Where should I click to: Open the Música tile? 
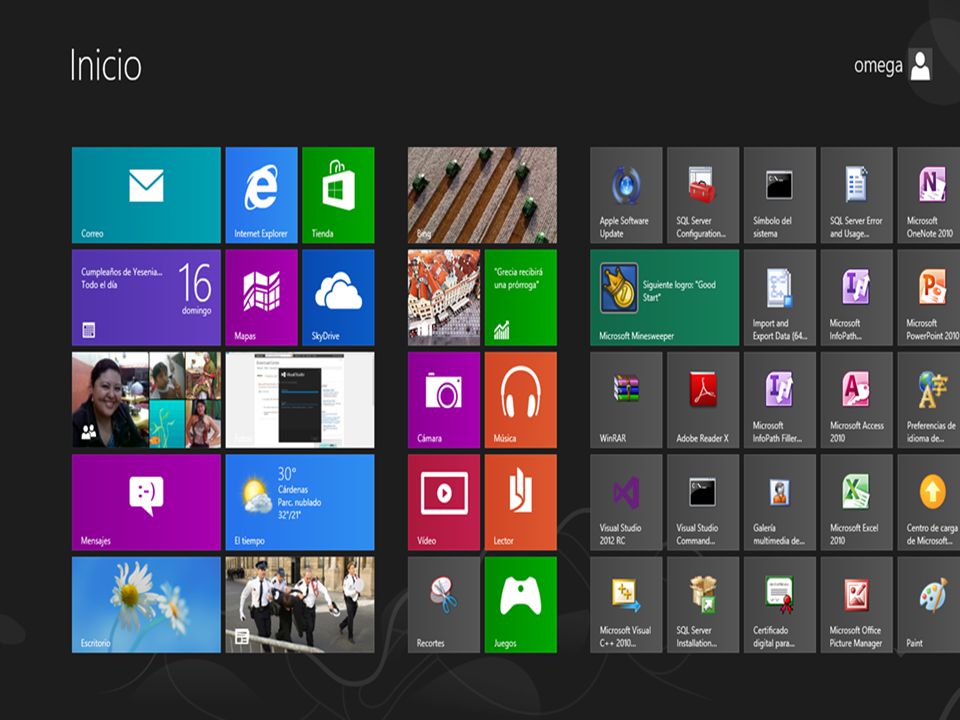521,399
